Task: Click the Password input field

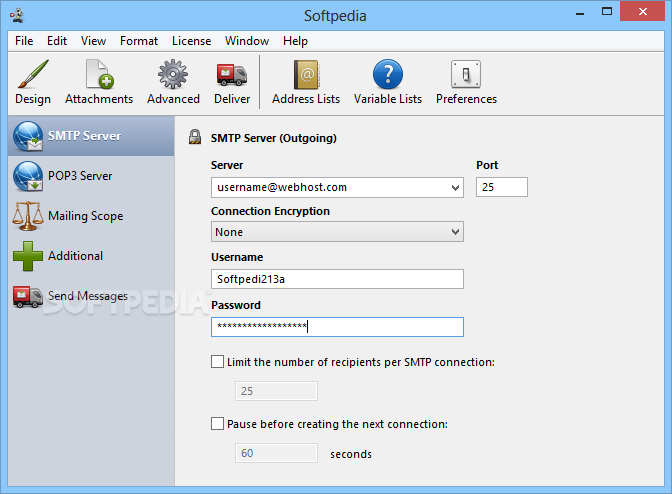Action: pyautogui.click(x=337, y=327)
